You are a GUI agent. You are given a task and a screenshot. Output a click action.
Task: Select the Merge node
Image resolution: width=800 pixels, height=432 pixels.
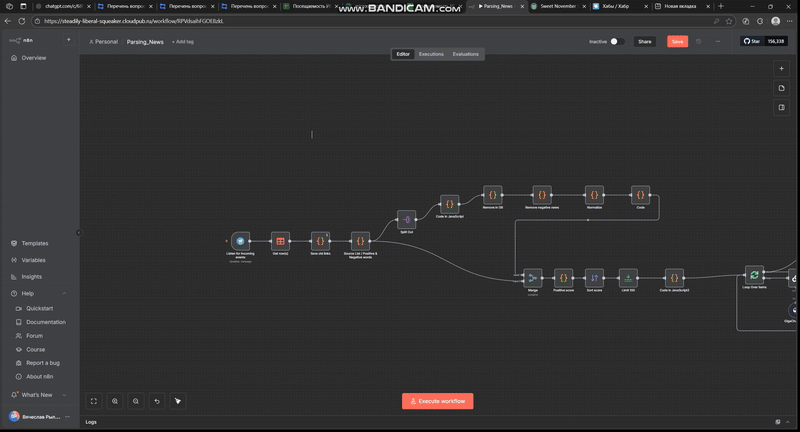tap(533, 277)
